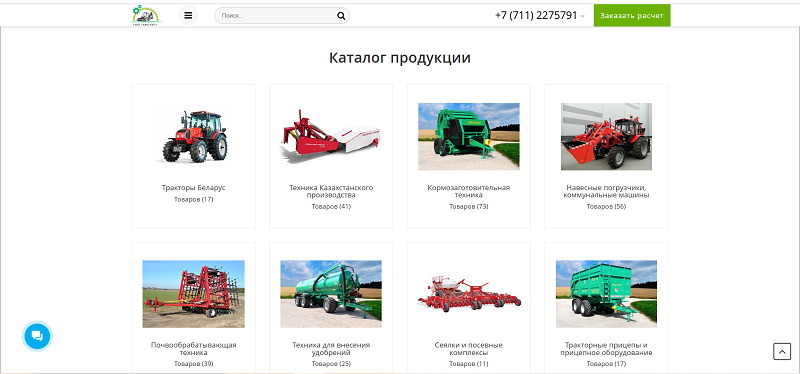This screenshot has height=374, width=800.
Task: Open Сеялки и посевные комплексы link
Action: point(469,348)
